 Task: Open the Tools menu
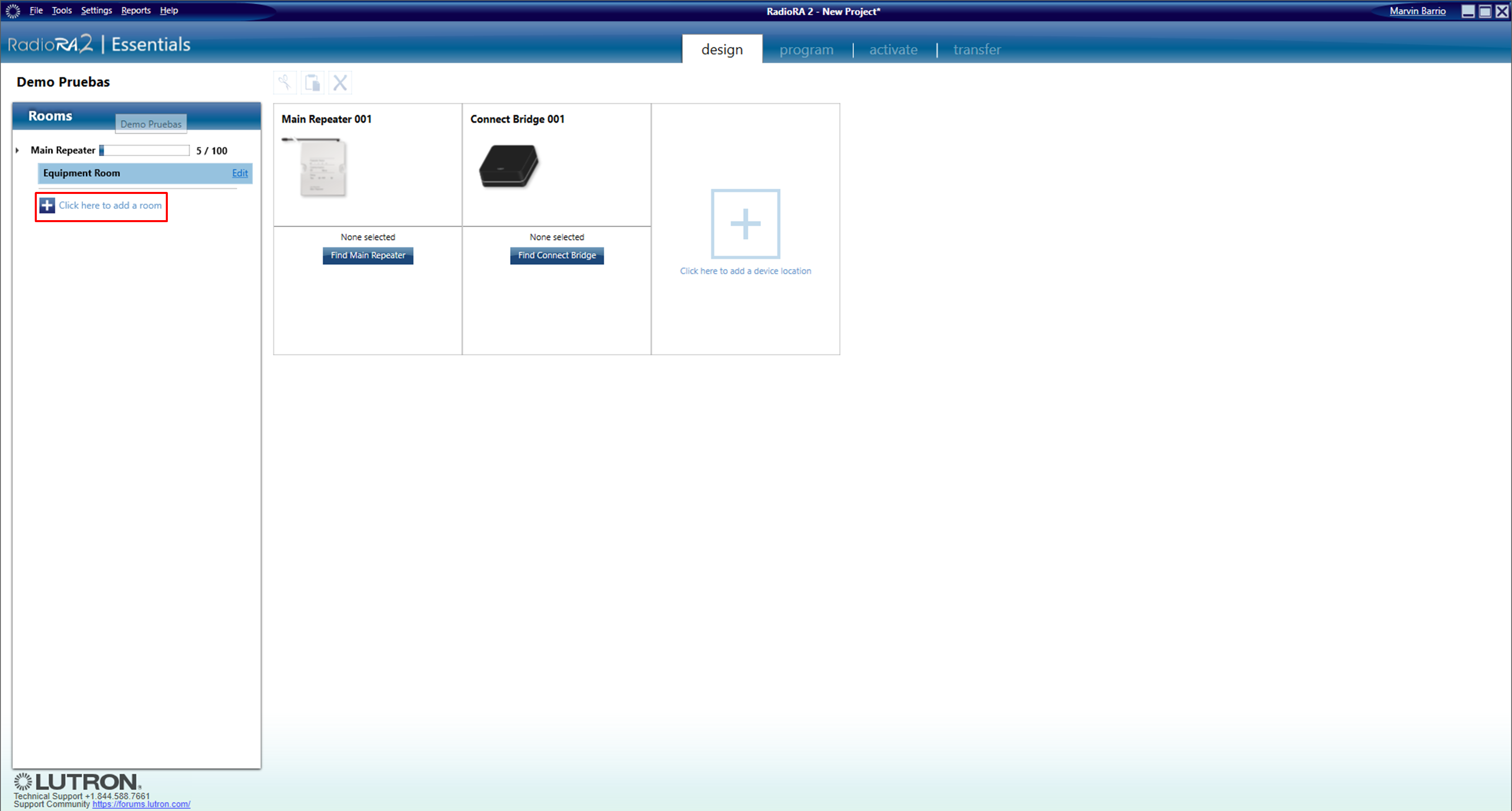pyautogui.click(x=61, y=11)
